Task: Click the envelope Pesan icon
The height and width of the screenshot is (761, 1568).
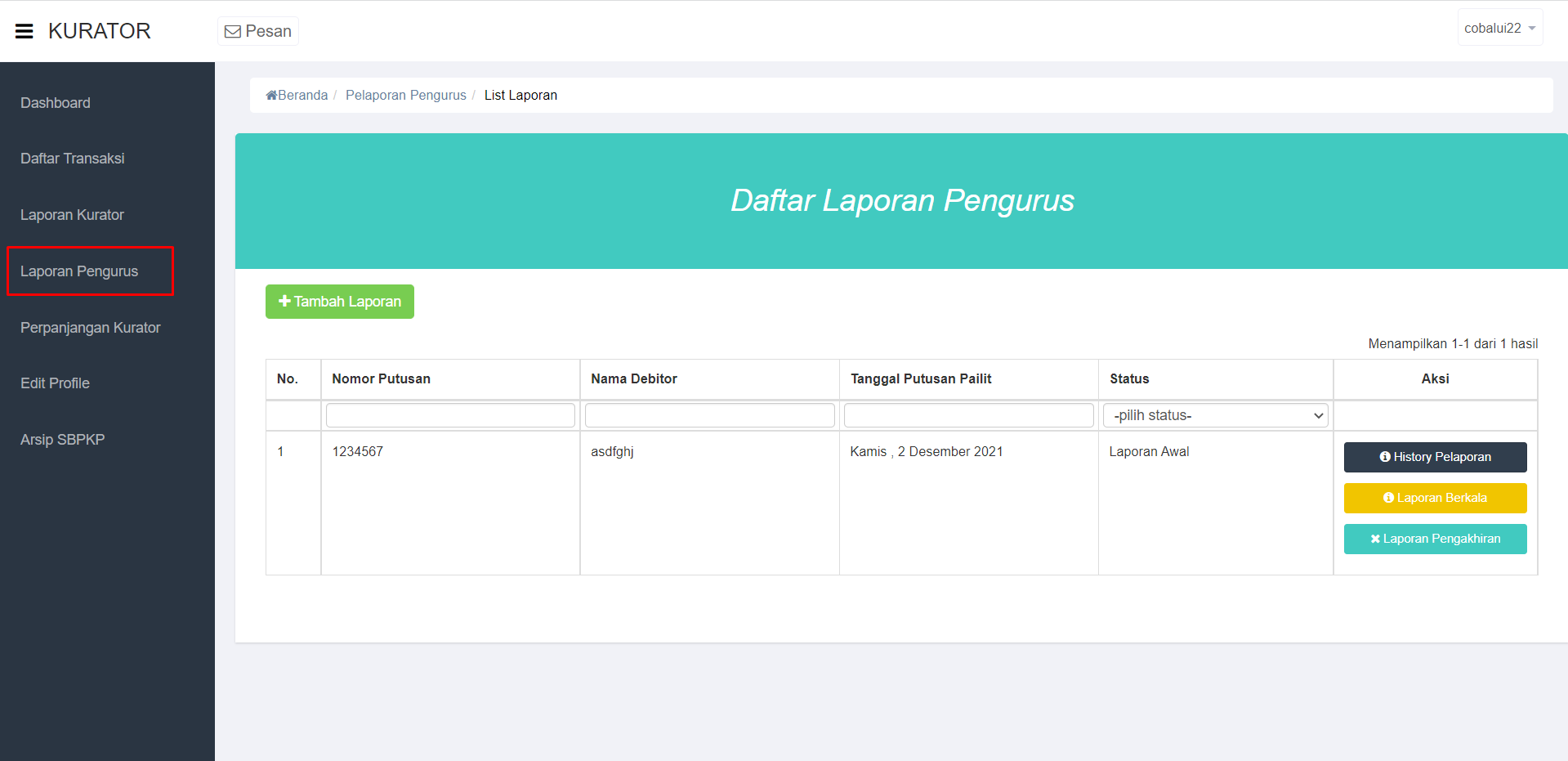Action: click(x=233, y=32)
